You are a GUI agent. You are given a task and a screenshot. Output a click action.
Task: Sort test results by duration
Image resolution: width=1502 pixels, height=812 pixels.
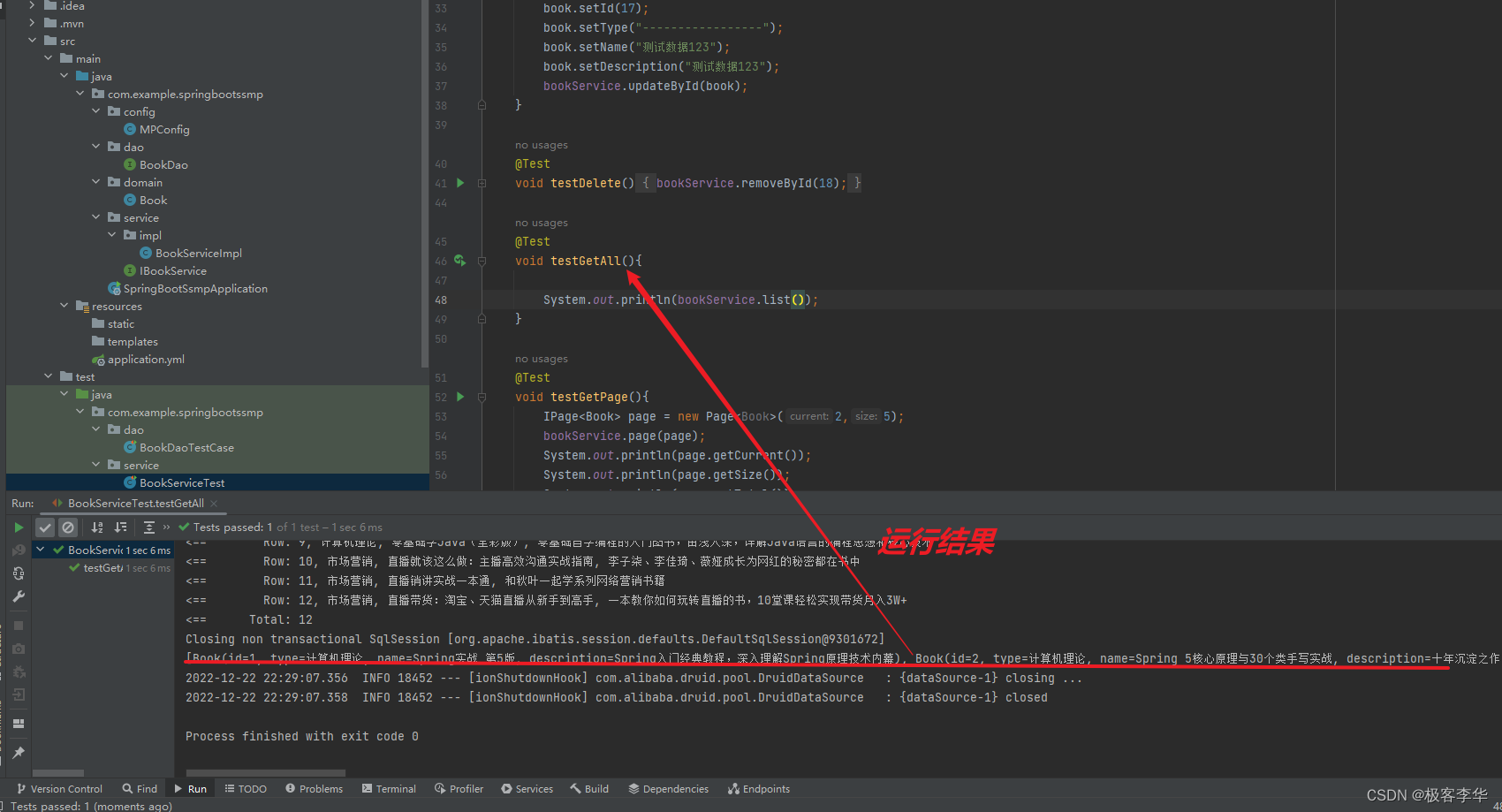[121, 527]
